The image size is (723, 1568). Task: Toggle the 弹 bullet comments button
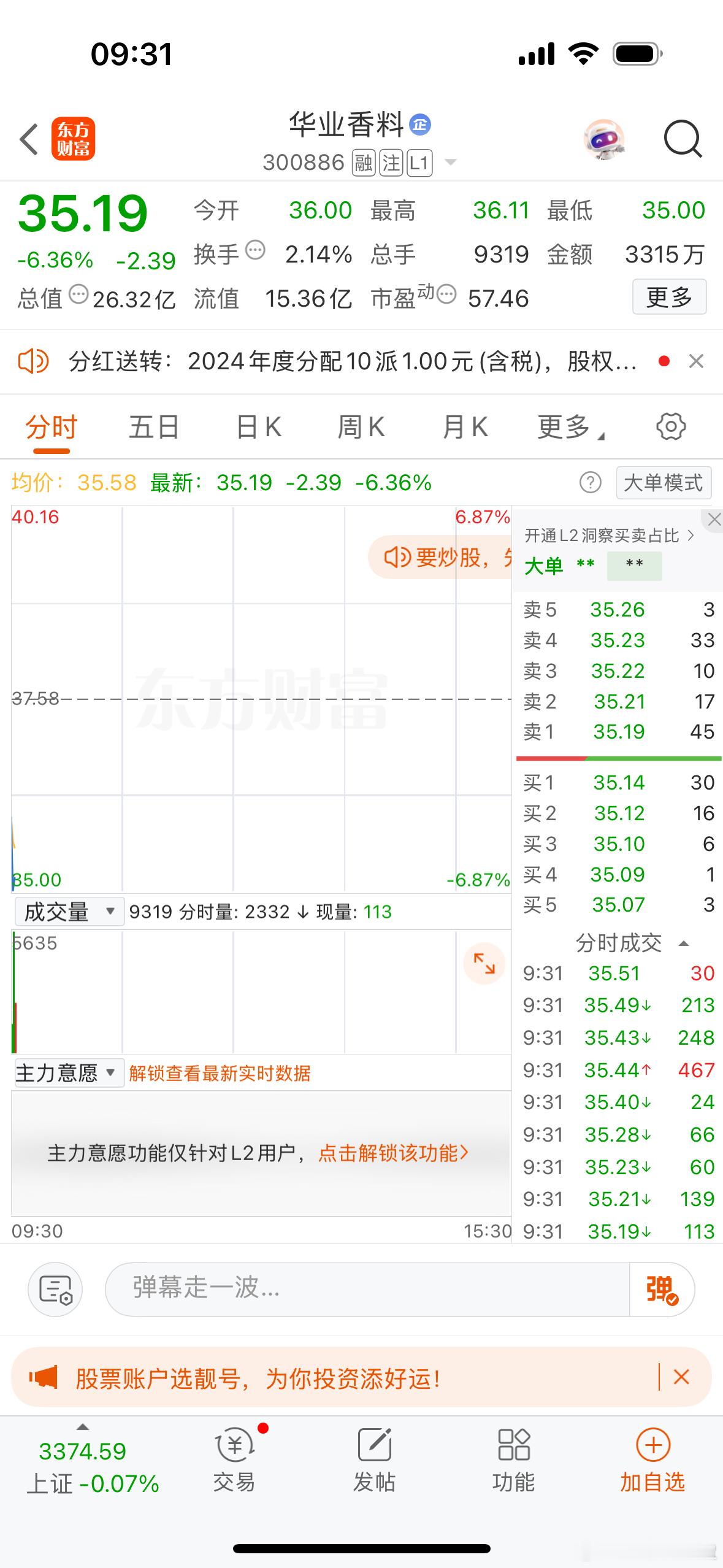pyautogui.click(x=662, y=1289)
